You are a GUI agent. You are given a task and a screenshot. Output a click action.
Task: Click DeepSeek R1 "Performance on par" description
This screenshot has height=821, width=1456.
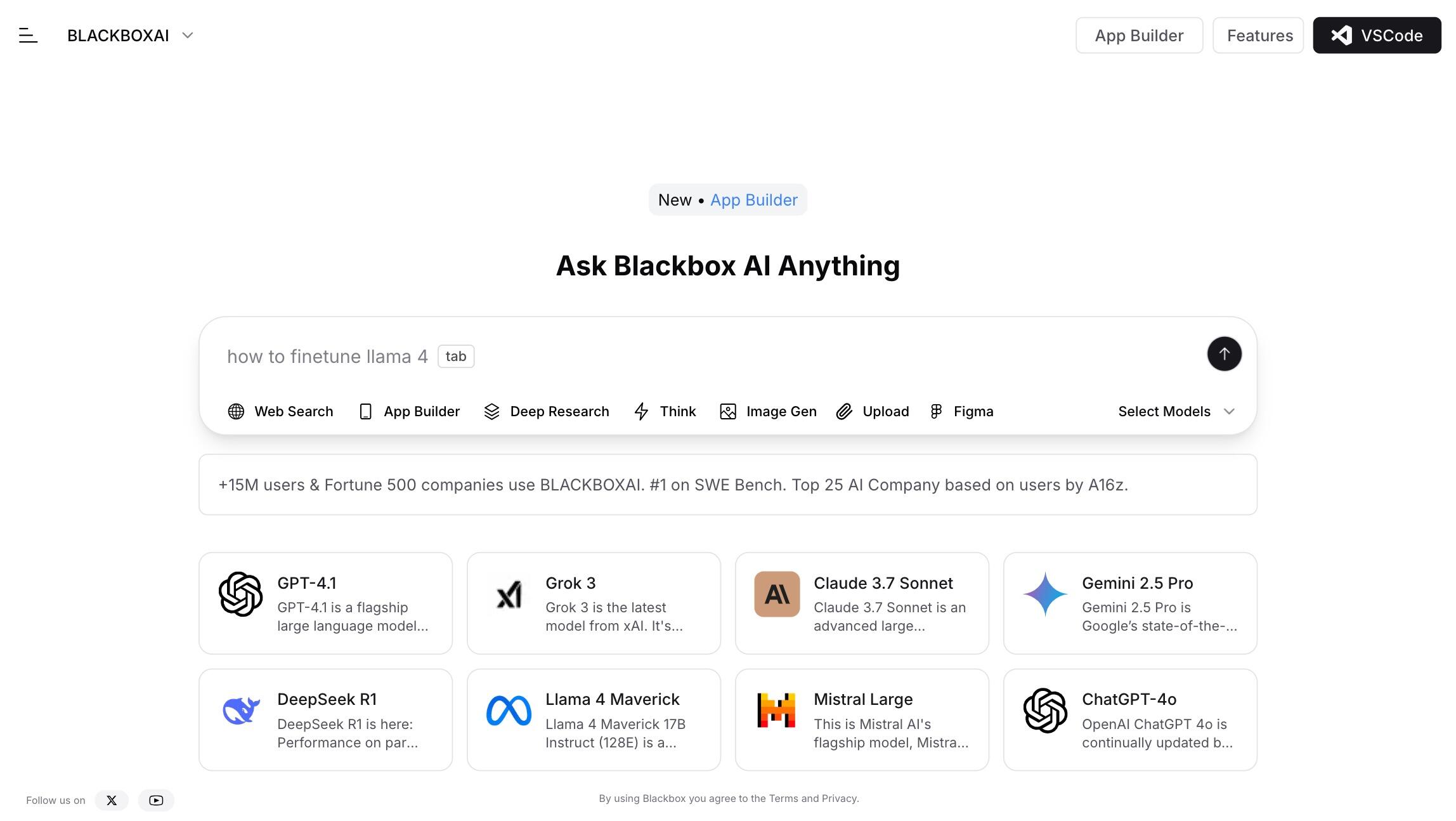(348, 733)
